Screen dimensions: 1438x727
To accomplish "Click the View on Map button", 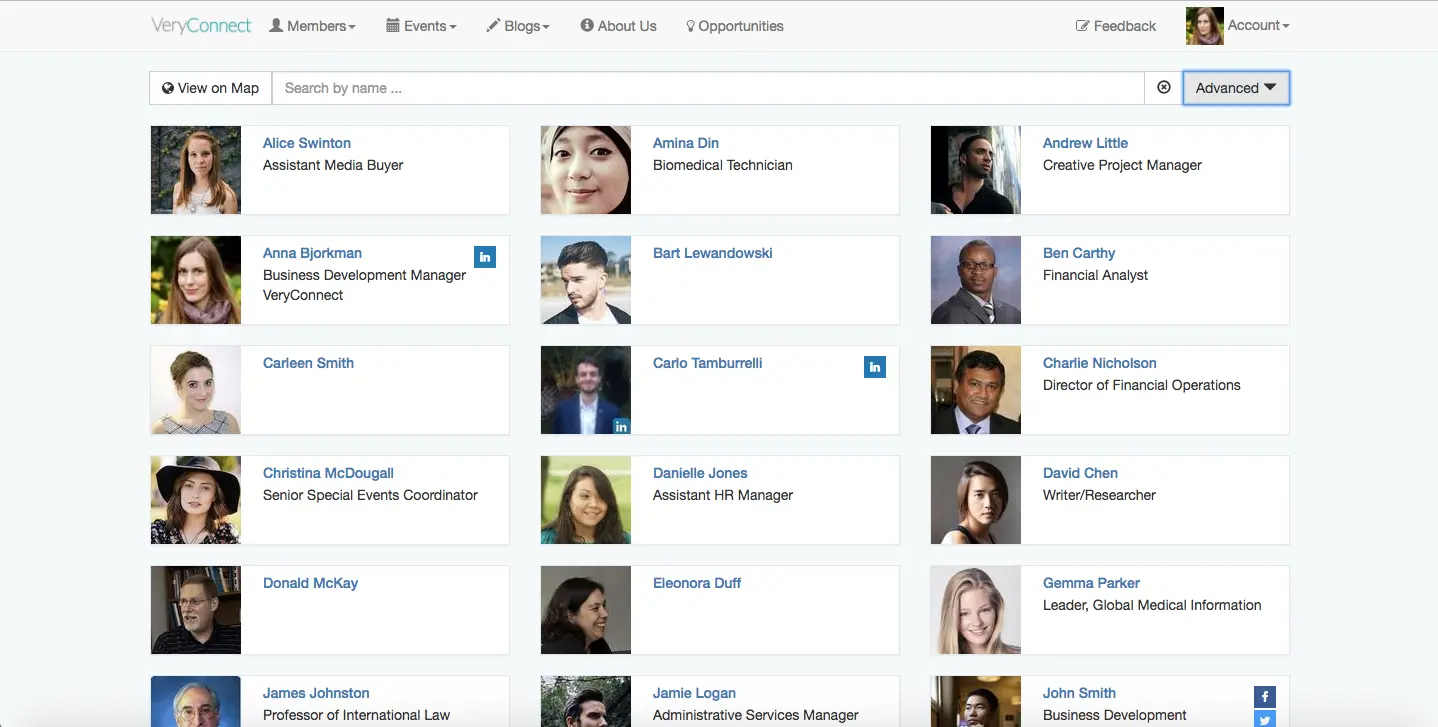I will coord(211,88).
